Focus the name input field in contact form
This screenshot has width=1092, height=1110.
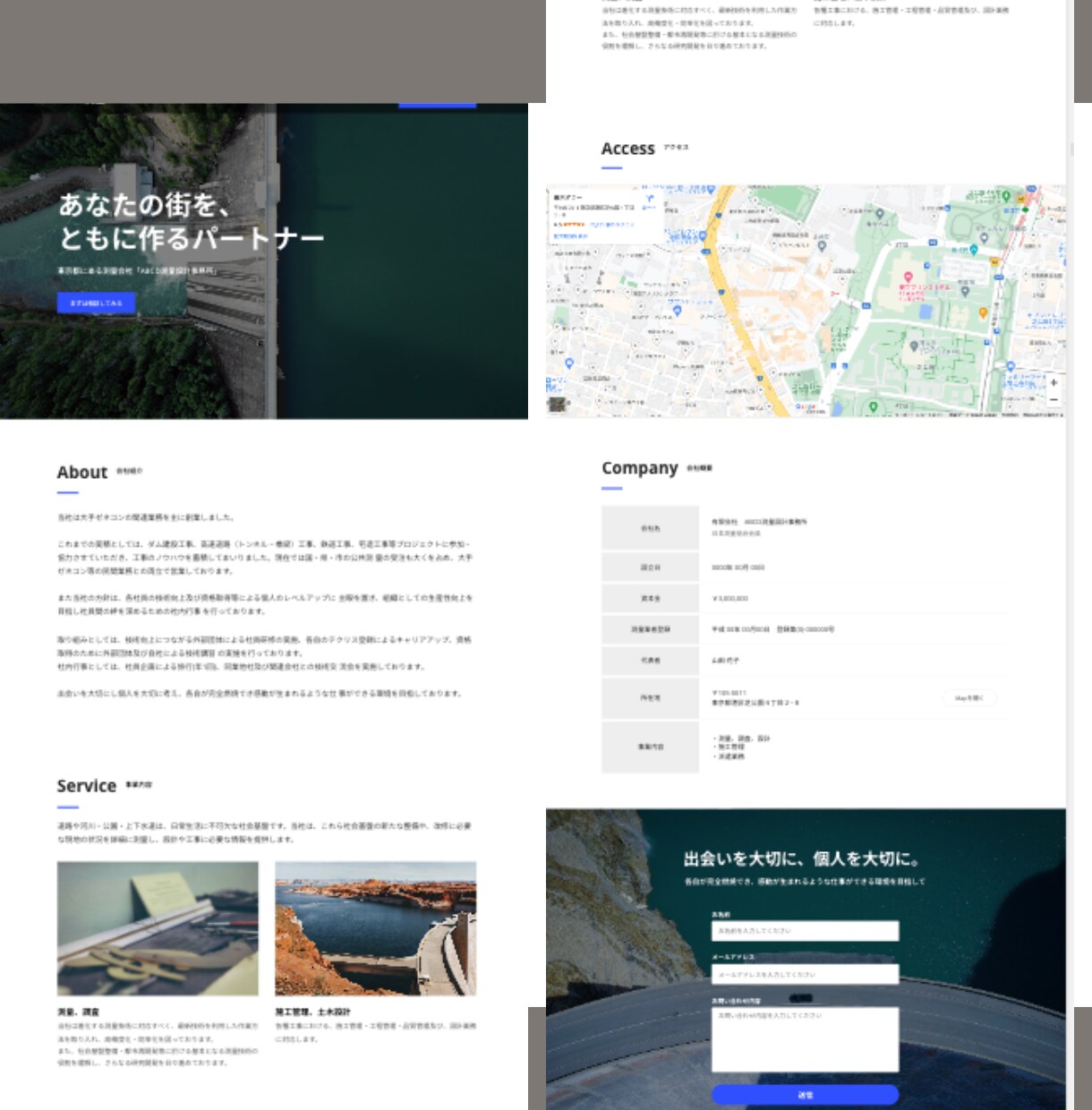tap(805, 931)
